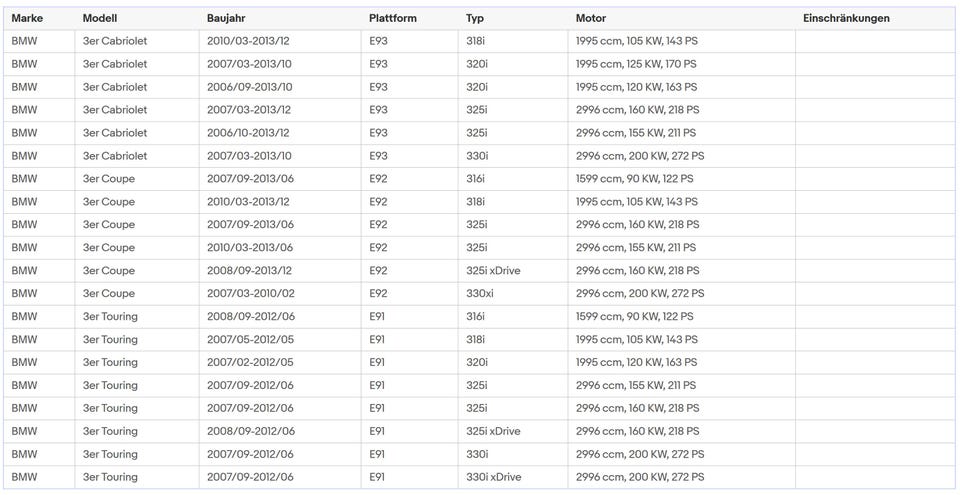
Task: Click the Baujahr column header
Action: pos(280,18)
